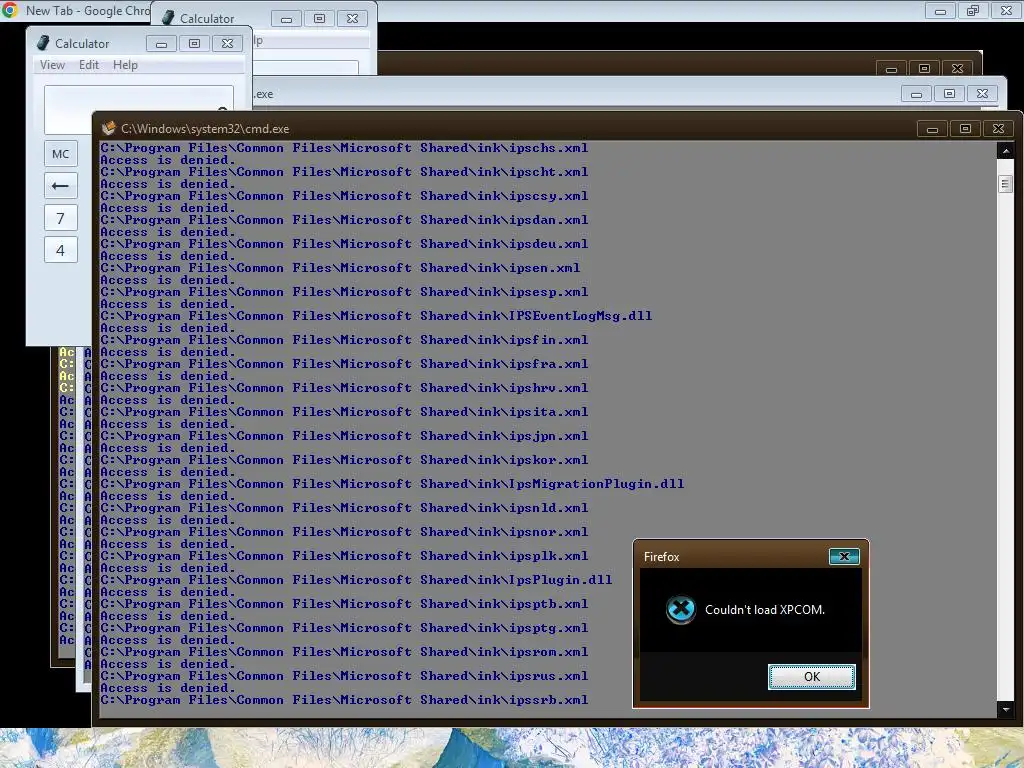
Task: Open the Help menu in Calculator
Action: point(125,65)
